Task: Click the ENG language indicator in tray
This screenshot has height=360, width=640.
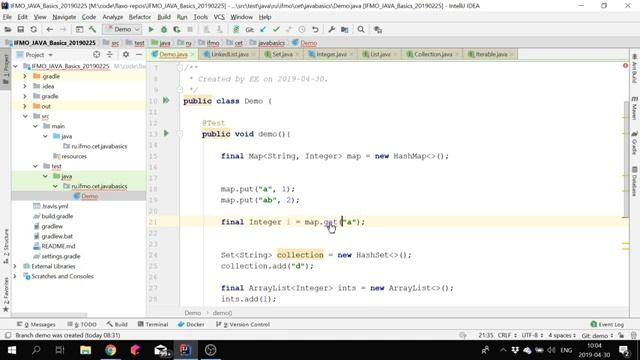Action: [566, 350]
